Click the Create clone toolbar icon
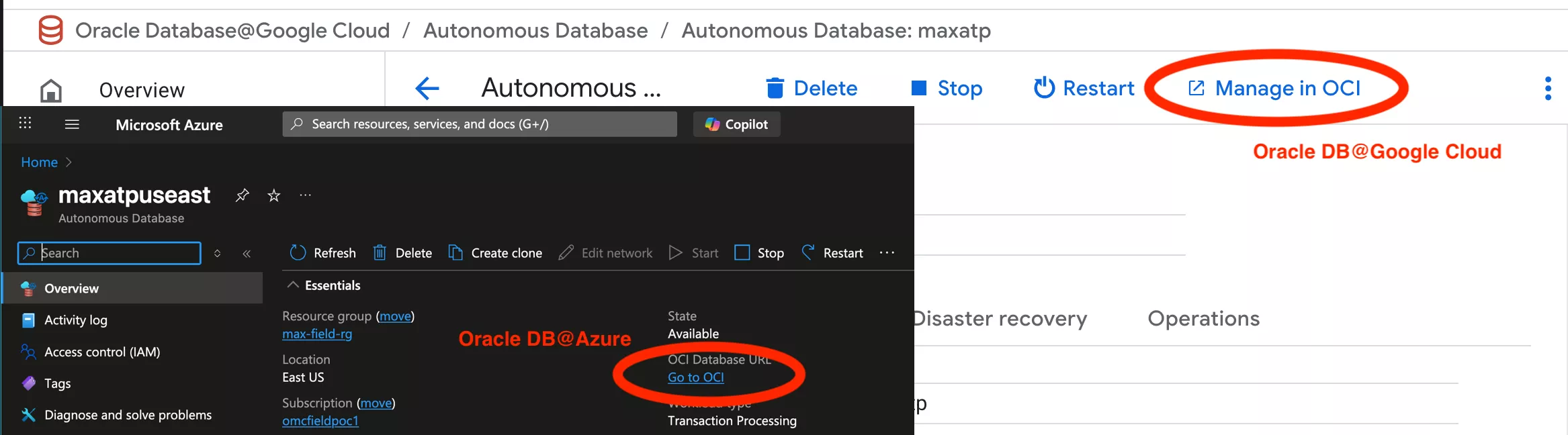The image size is (1568, 435). (455, 253)
